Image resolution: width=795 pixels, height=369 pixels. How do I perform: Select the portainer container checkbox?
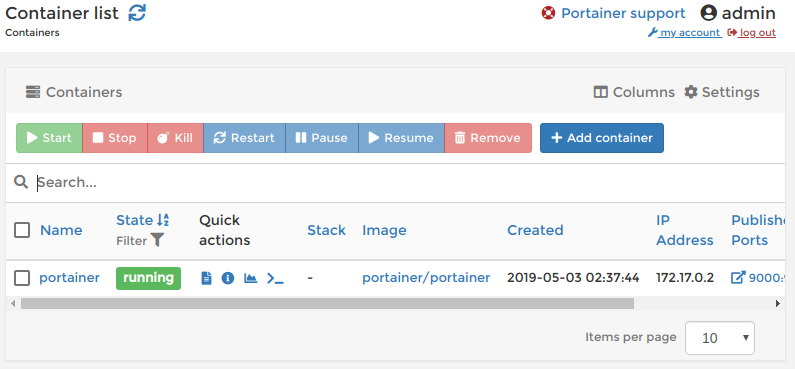pyautogui.click(x=22, y=278)
